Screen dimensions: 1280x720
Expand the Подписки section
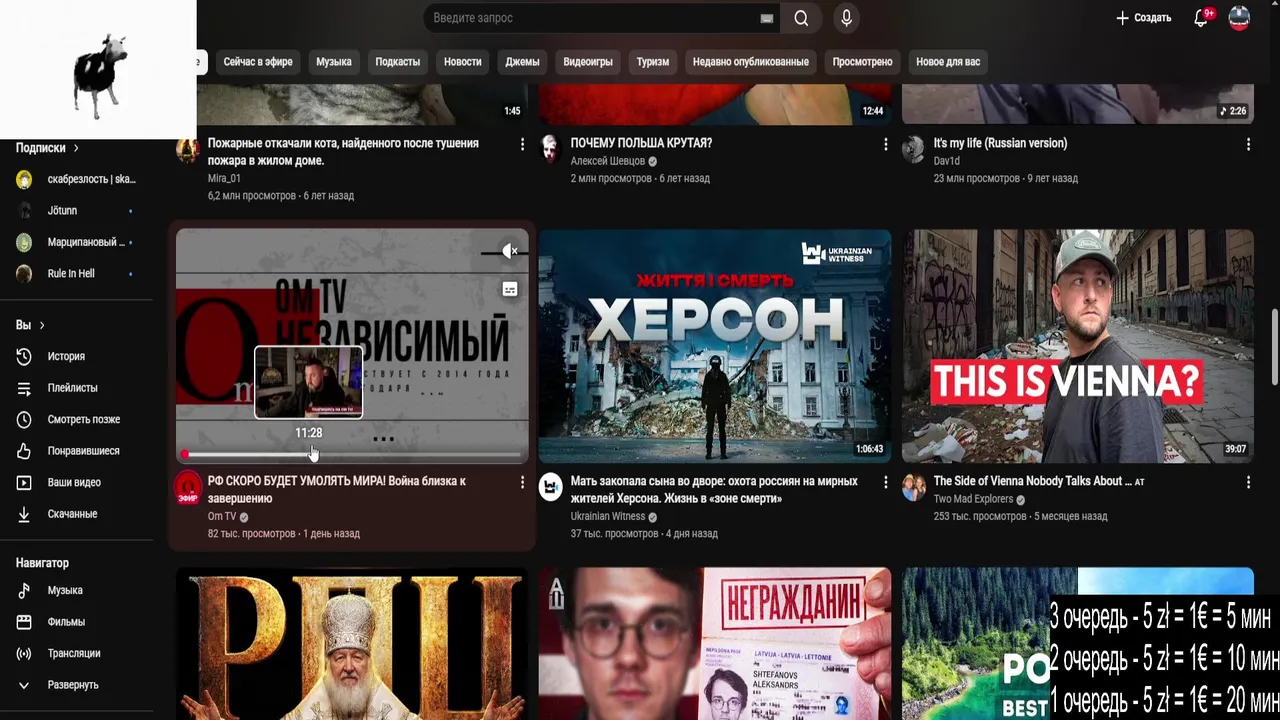tap(47, 148)
